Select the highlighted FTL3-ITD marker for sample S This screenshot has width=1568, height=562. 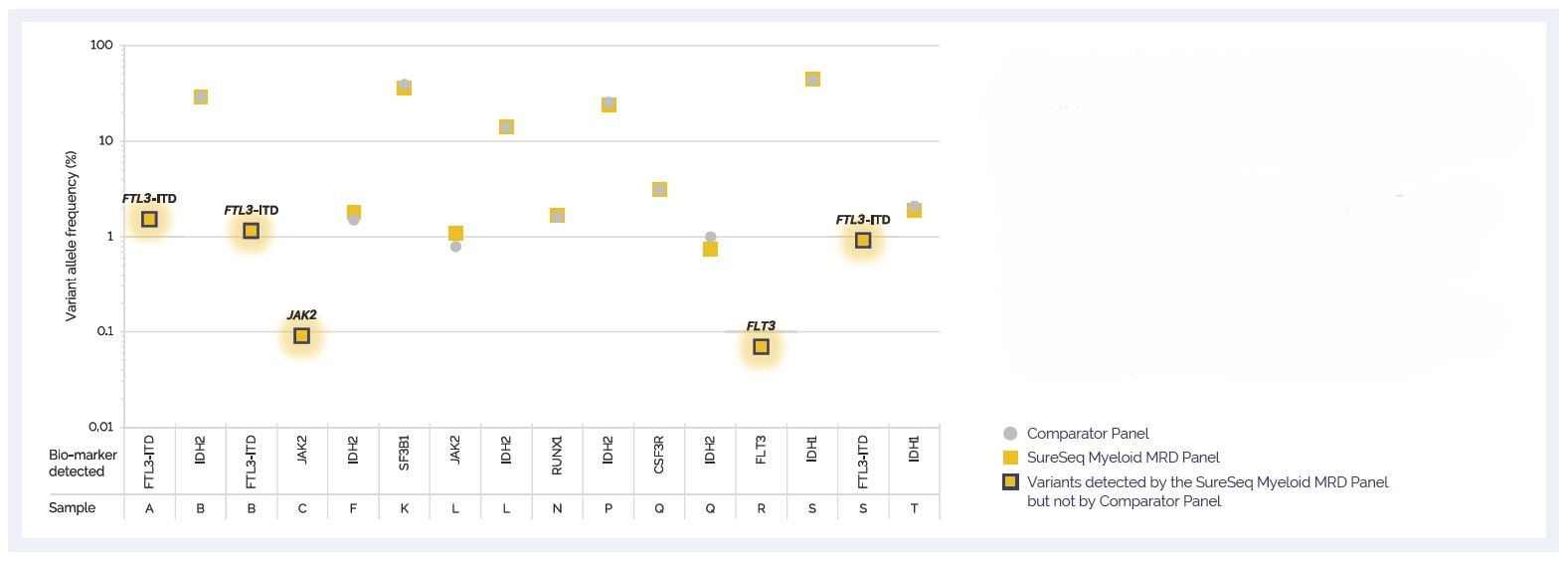[863, 241]
